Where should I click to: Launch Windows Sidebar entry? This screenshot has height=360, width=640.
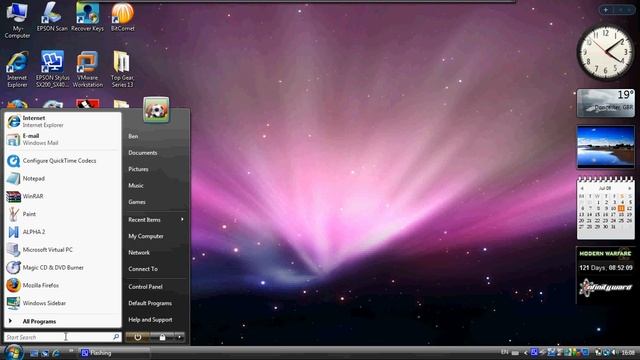click(62, 303)
